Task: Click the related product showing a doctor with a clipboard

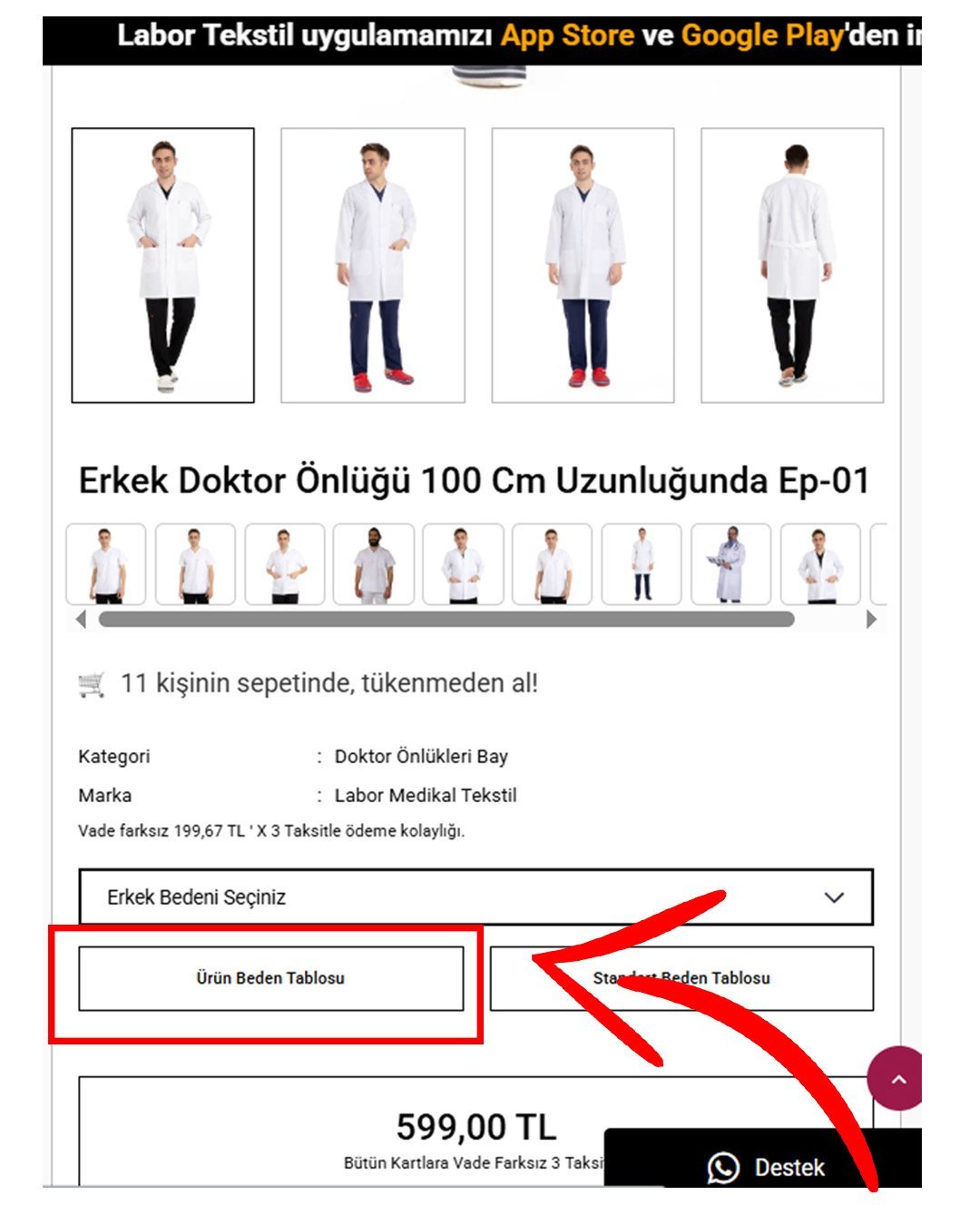Action: (x=730, y=564)
